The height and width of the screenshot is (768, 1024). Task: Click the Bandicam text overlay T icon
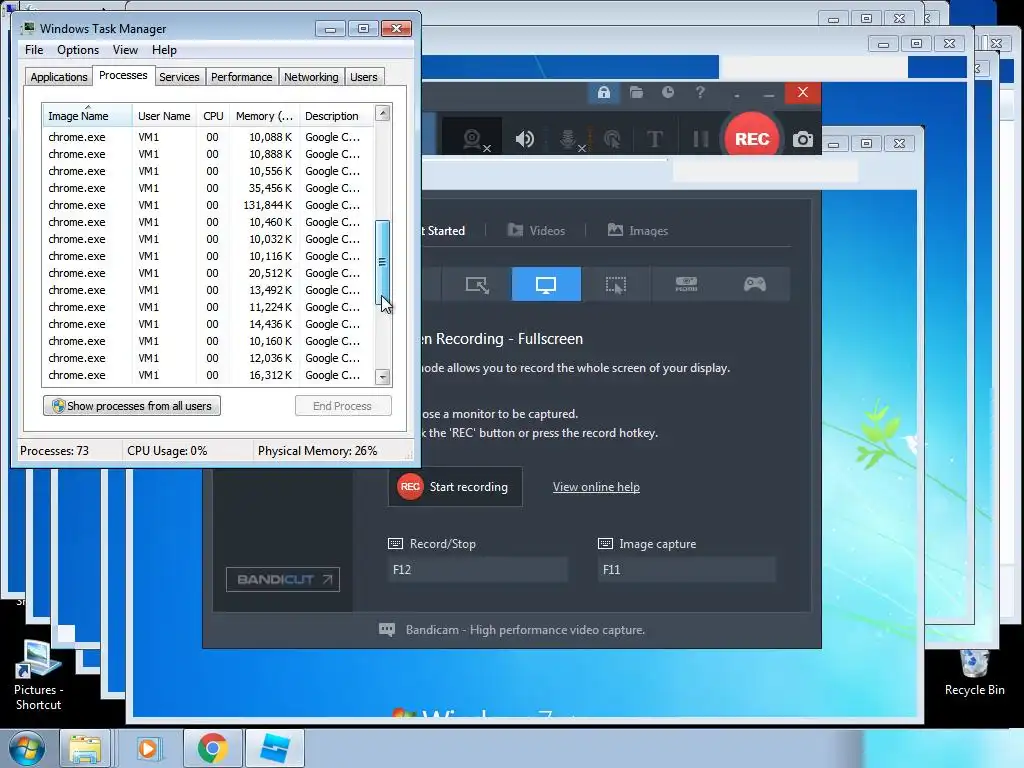click(654, 139)
